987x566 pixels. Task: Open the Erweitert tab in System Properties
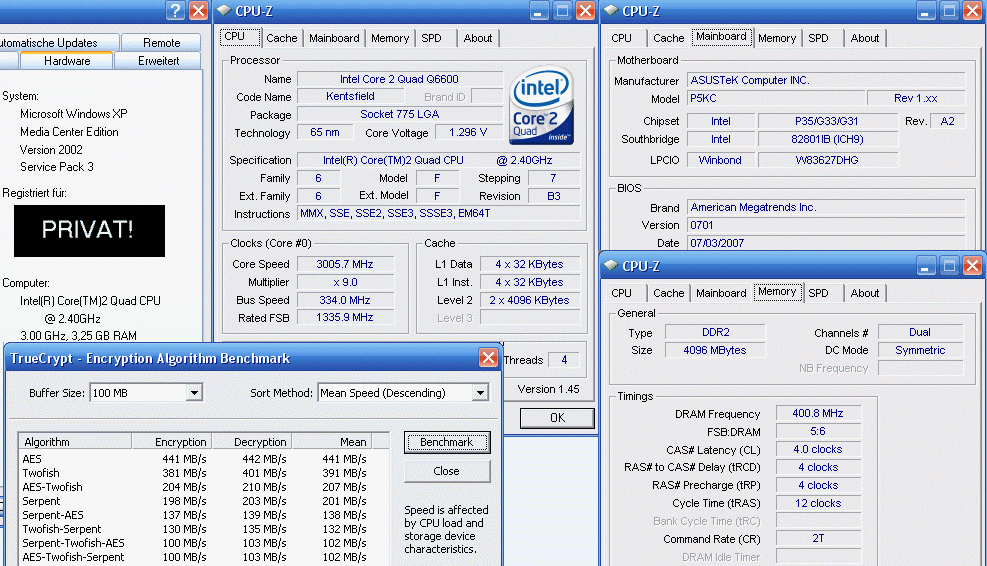click(159, 61)
